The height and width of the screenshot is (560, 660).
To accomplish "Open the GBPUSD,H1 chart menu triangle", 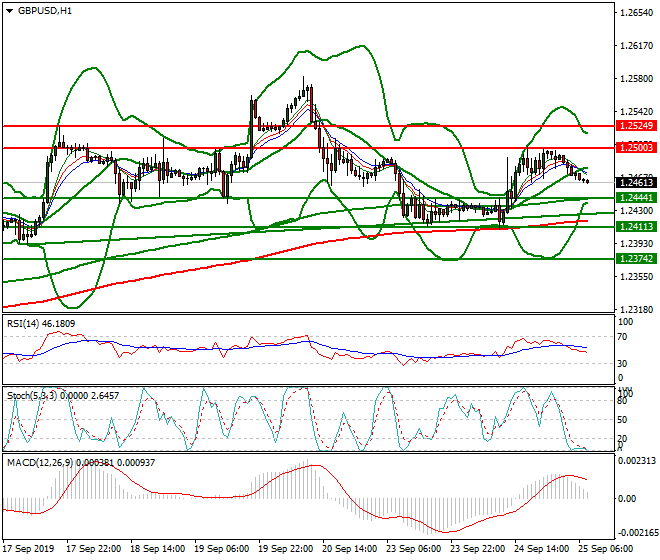I will tap(10, 11).
